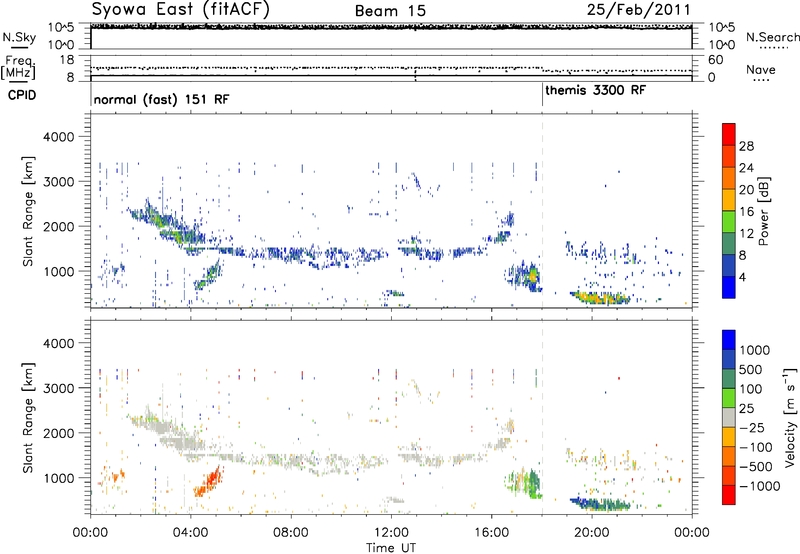The image size is (800, 554).
Task: Click the "CPID" row label
Action: tap(21, 95)
